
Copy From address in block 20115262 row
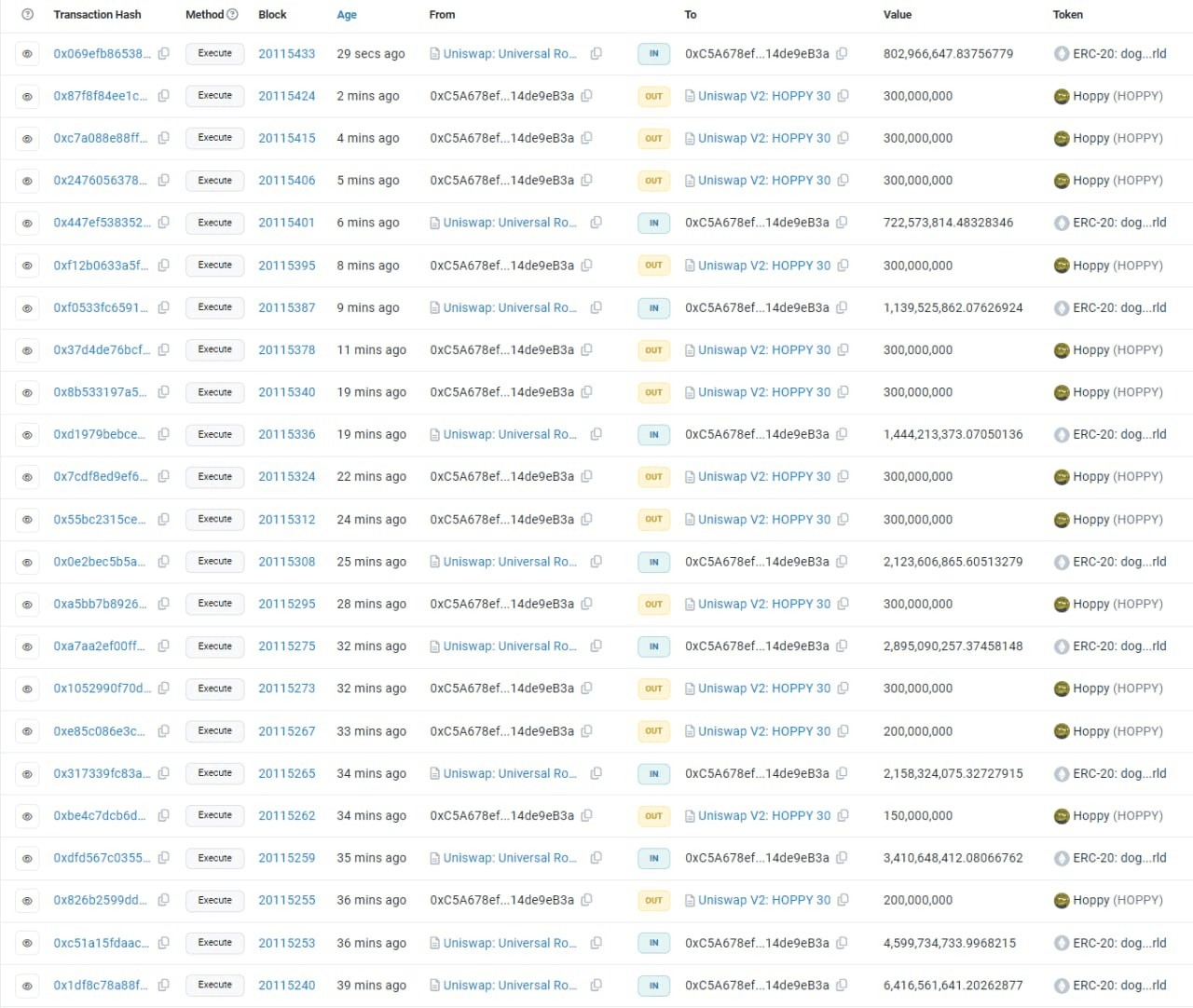pos(586,816)
